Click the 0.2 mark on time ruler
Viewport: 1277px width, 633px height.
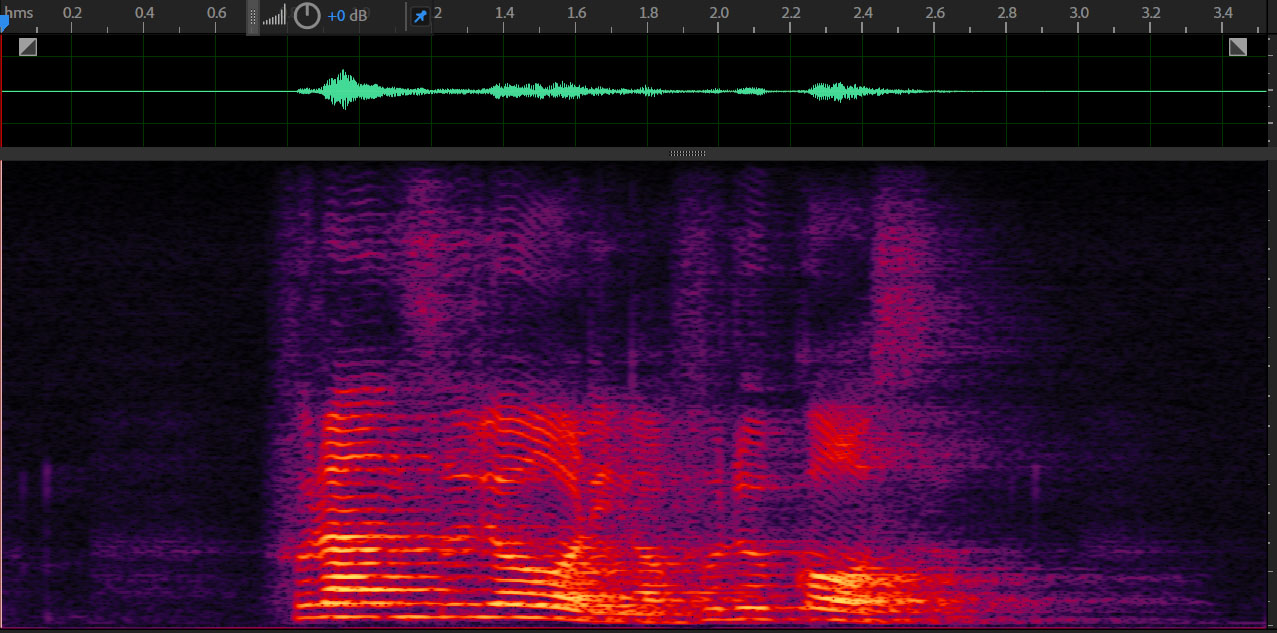[x=72, y=13]
